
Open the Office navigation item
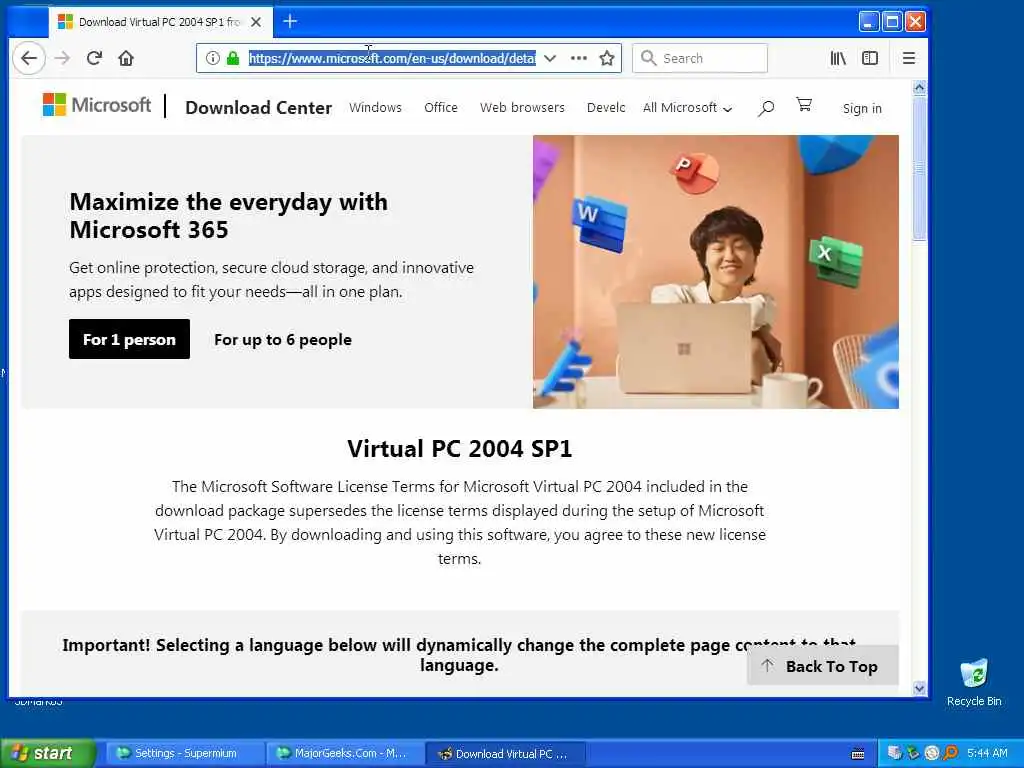441,107
